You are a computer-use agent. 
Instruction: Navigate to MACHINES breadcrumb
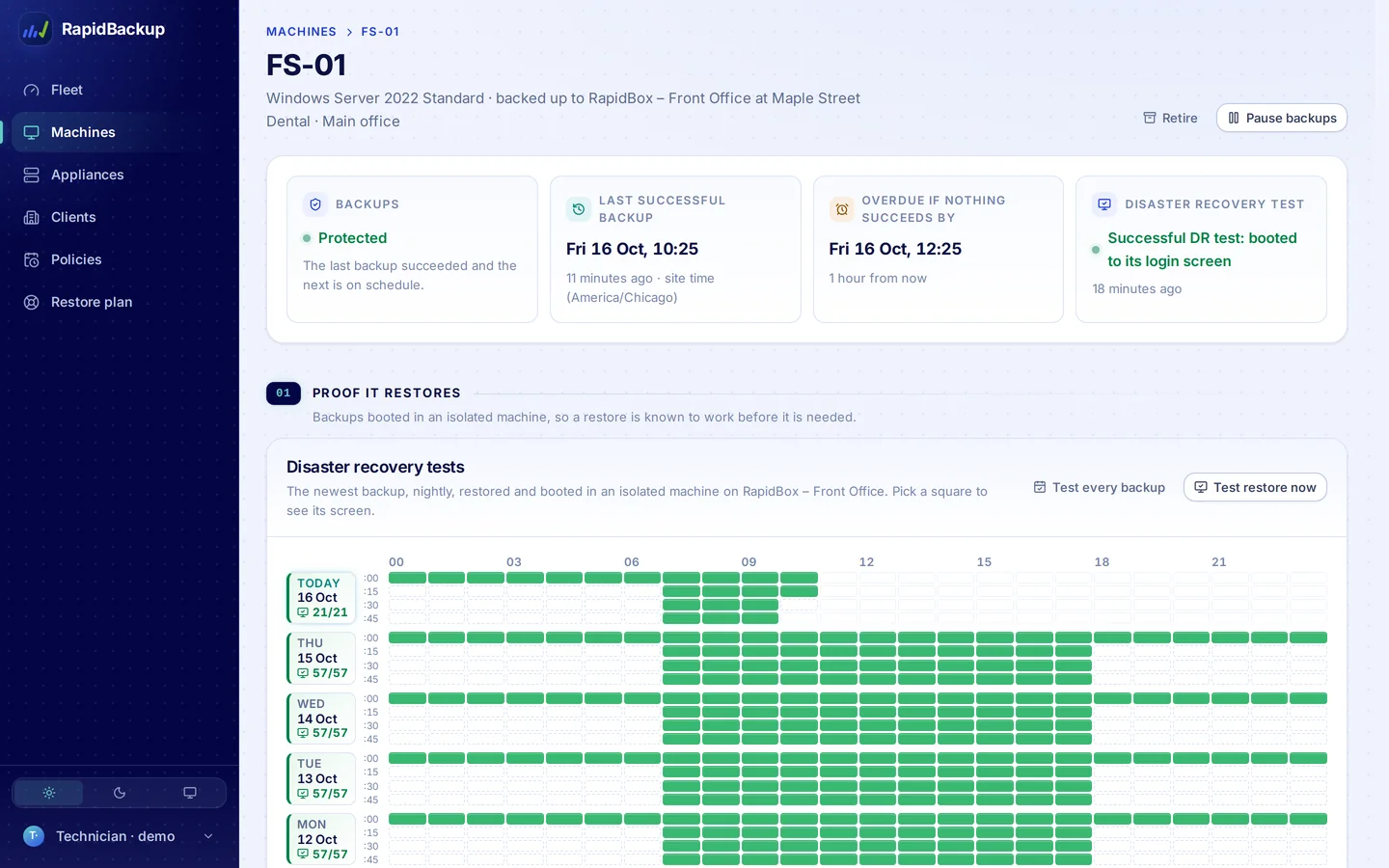click(301, 32)
